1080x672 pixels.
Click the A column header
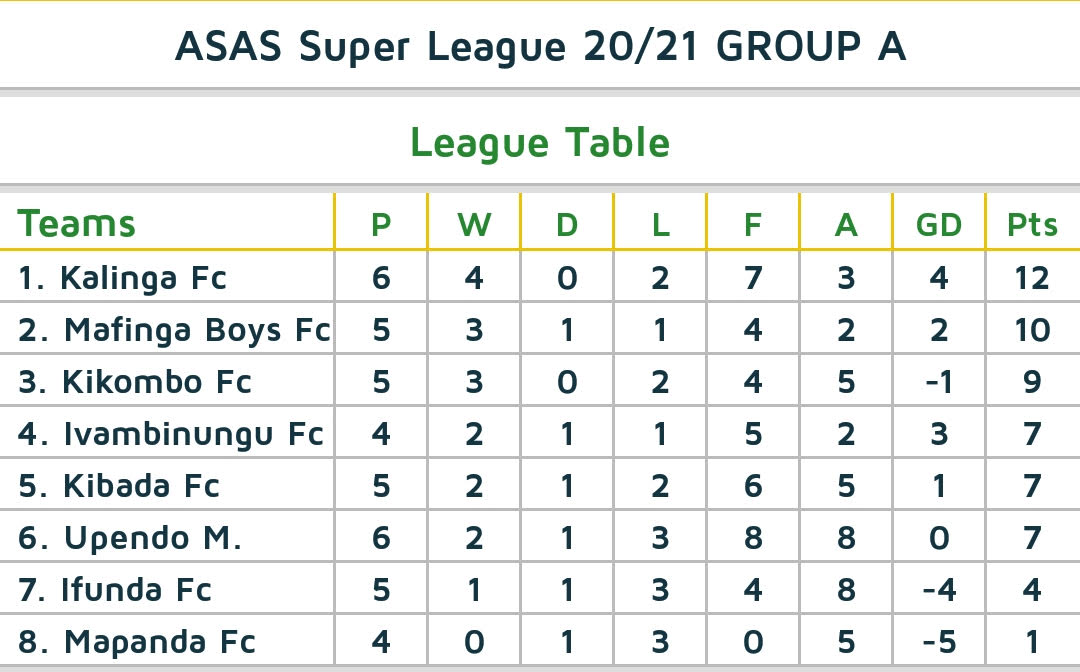pos(846,224)
